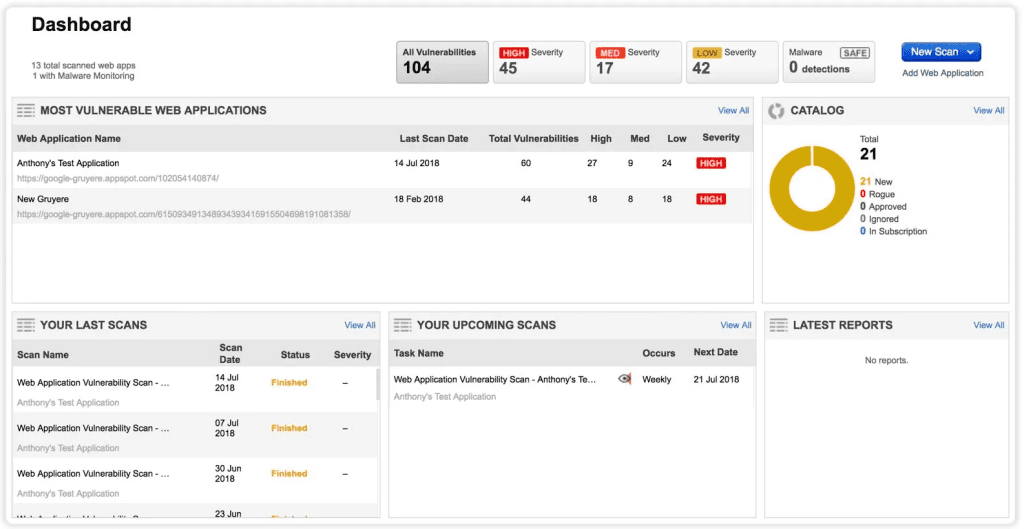This screenshot has height=529, width=1024.
Task: Click the Your Last Scans panel icon
Action: pyautogui.click(x=26, y=325)
